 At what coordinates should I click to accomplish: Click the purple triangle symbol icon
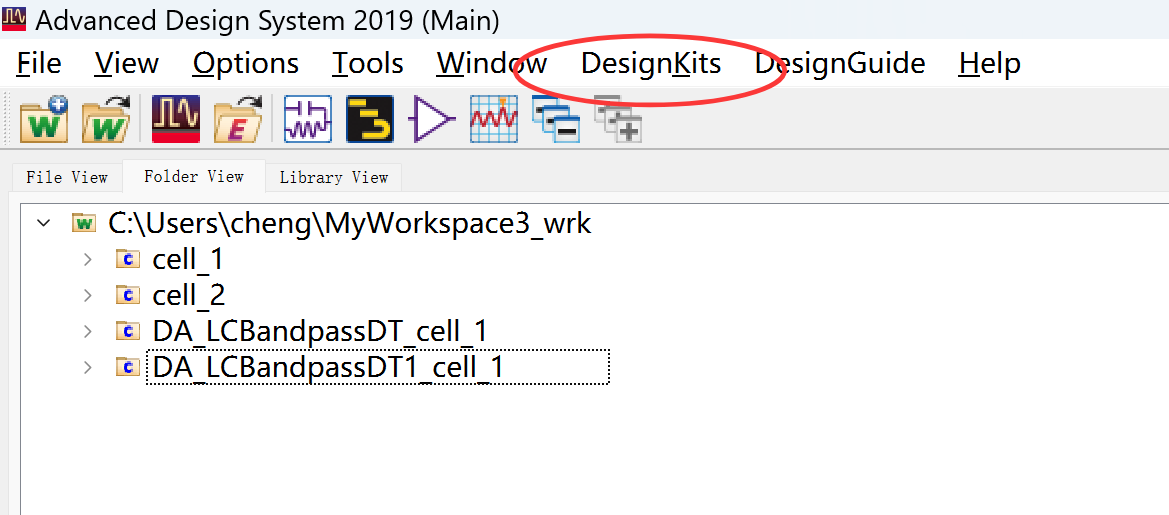(x=432, y=119)
